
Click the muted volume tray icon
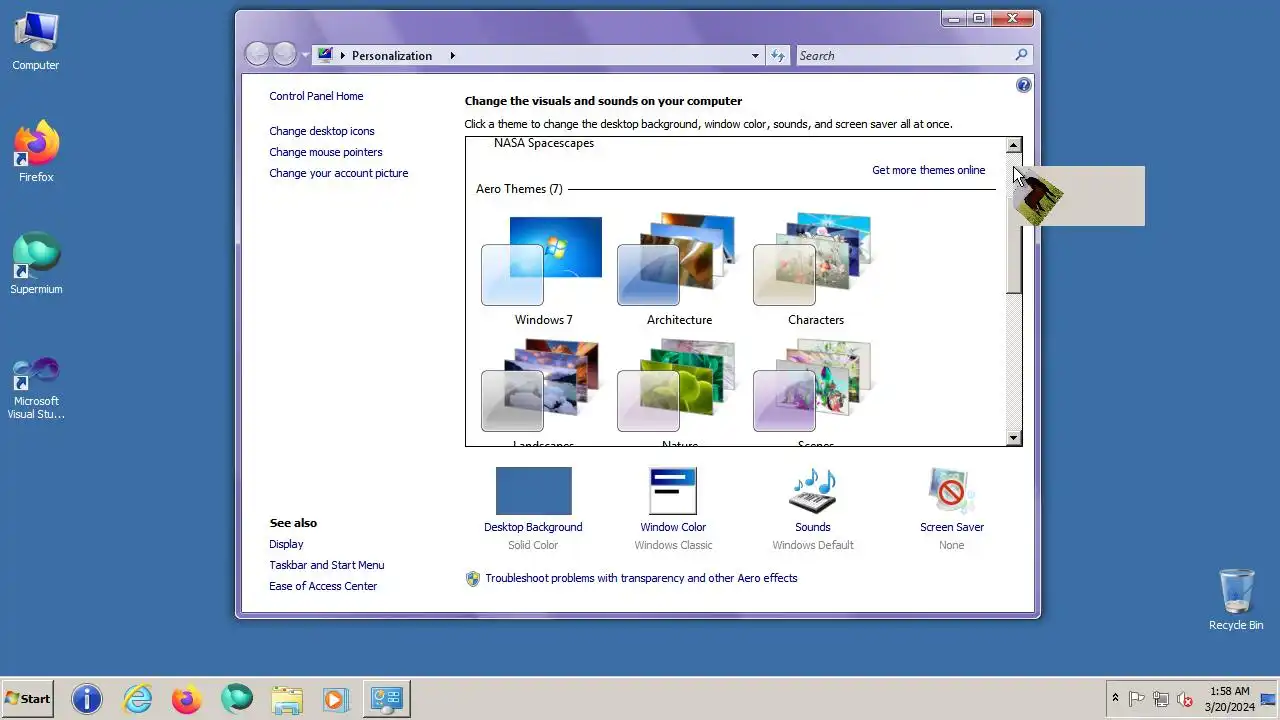(x=1185, y=699)
